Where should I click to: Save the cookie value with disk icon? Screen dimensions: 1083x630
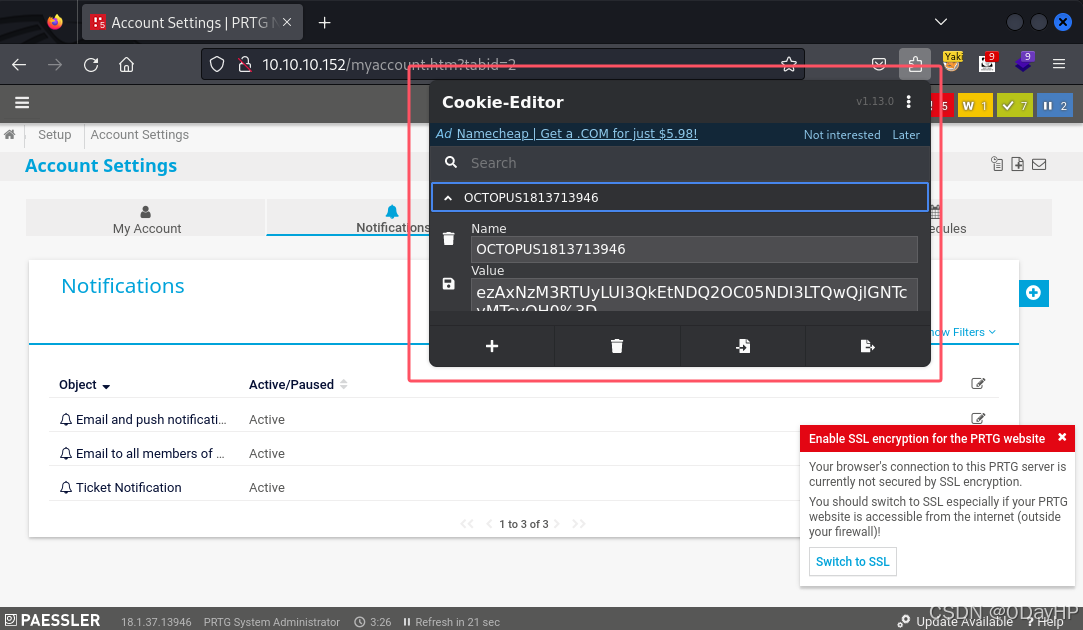tap(449, 284)
